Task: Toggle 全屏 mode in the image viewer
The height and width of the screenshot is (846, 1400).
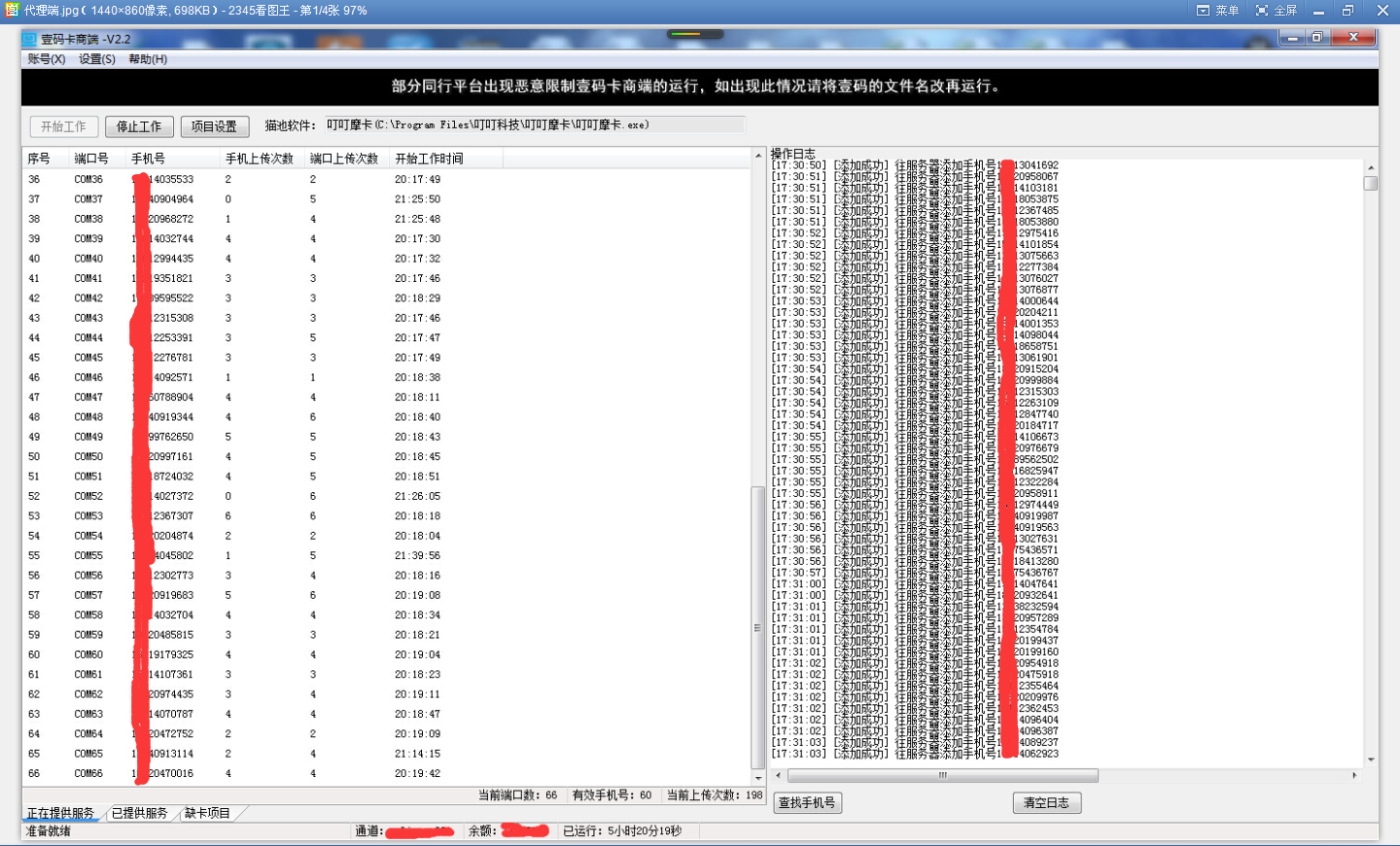Action: 1277,11
